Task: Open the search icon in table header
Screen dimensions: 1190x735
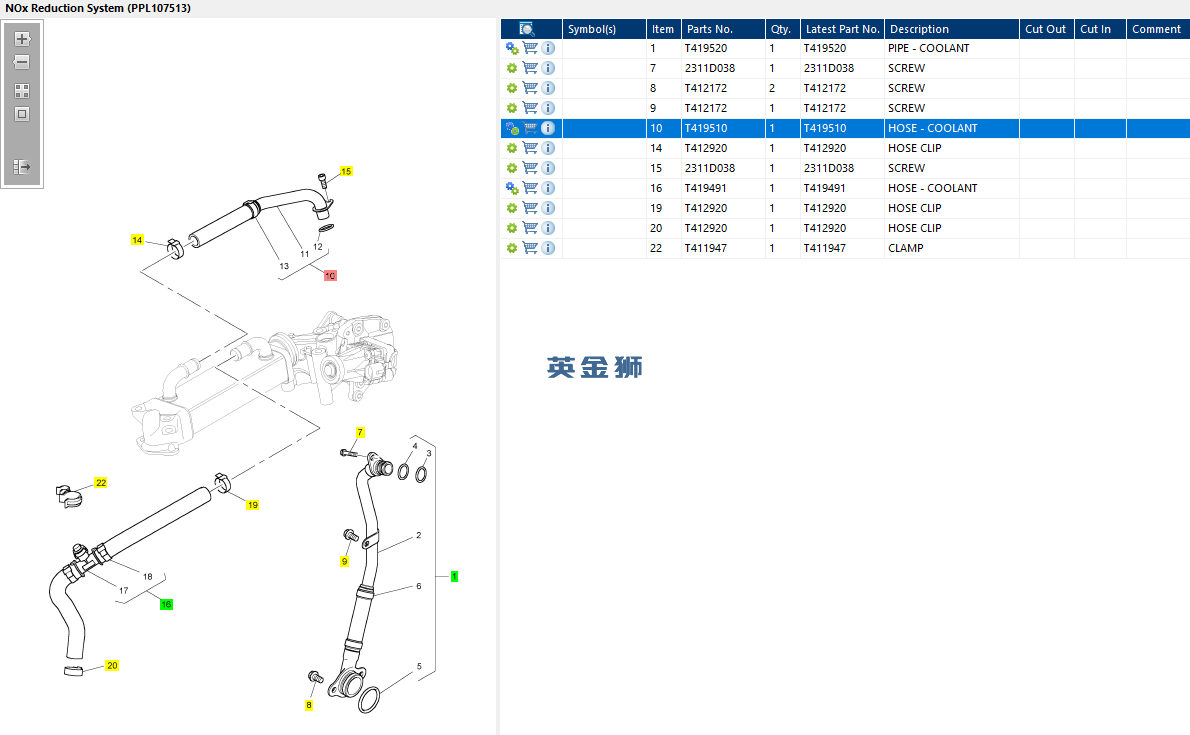Action: coord(527,29)
